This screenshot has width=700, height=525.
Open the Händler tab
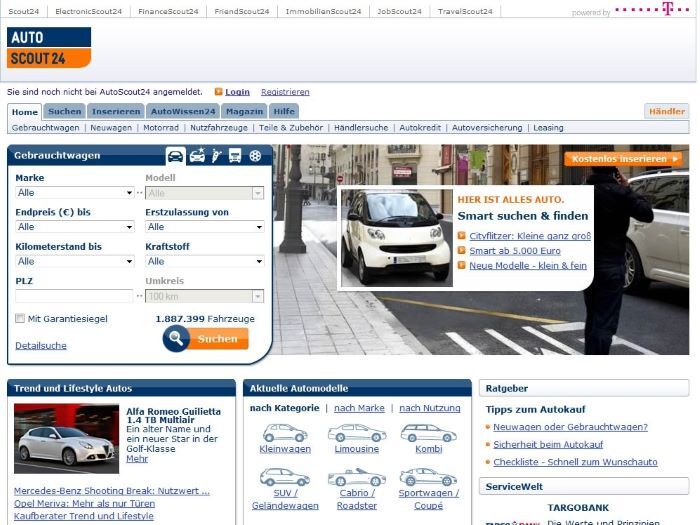pyautogui.click(x=667, y=111)
